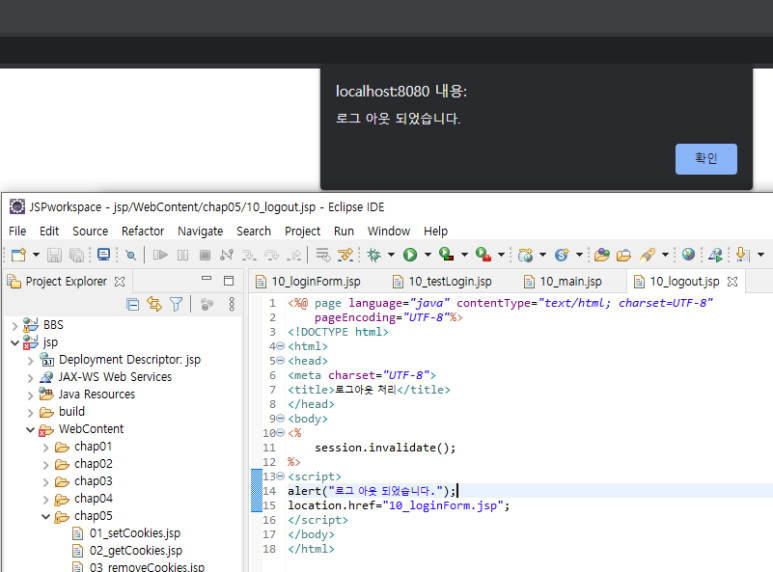
Task: Click the Suspend debug icon
Action: 183,255
